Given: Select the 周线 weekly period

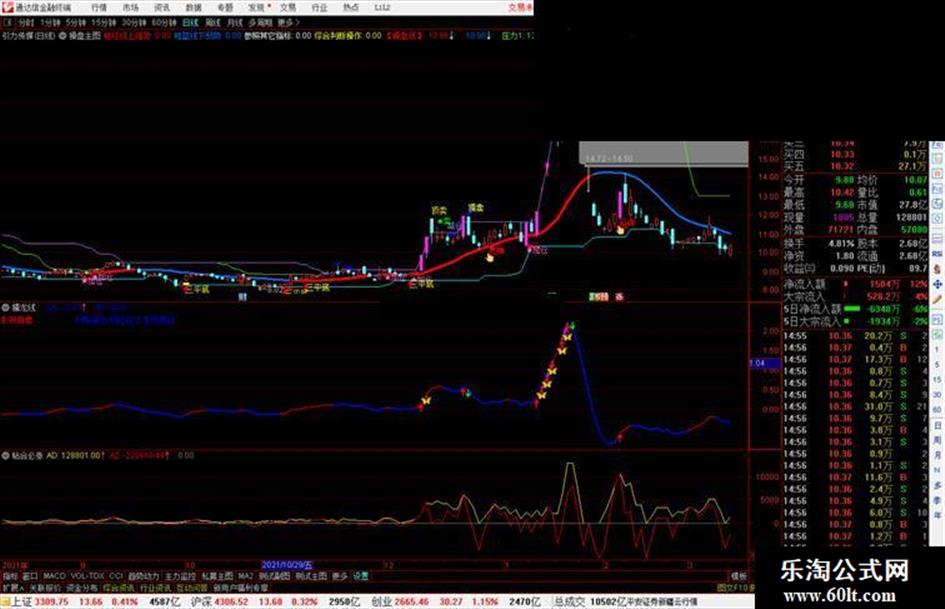Looking at the screenshot, I should (213, 22).
